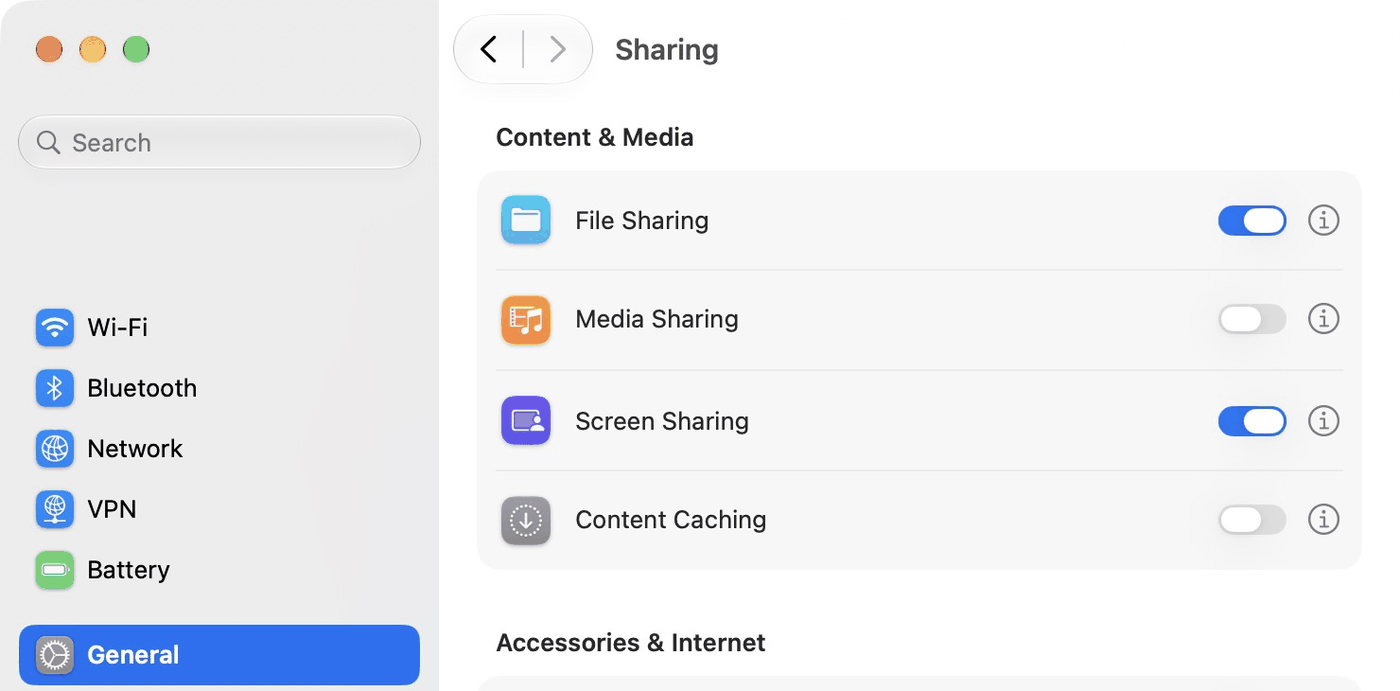The width and height of the screenshot is (1400, 691).
Task: Zoom window with green button
Action: [136, 49]
